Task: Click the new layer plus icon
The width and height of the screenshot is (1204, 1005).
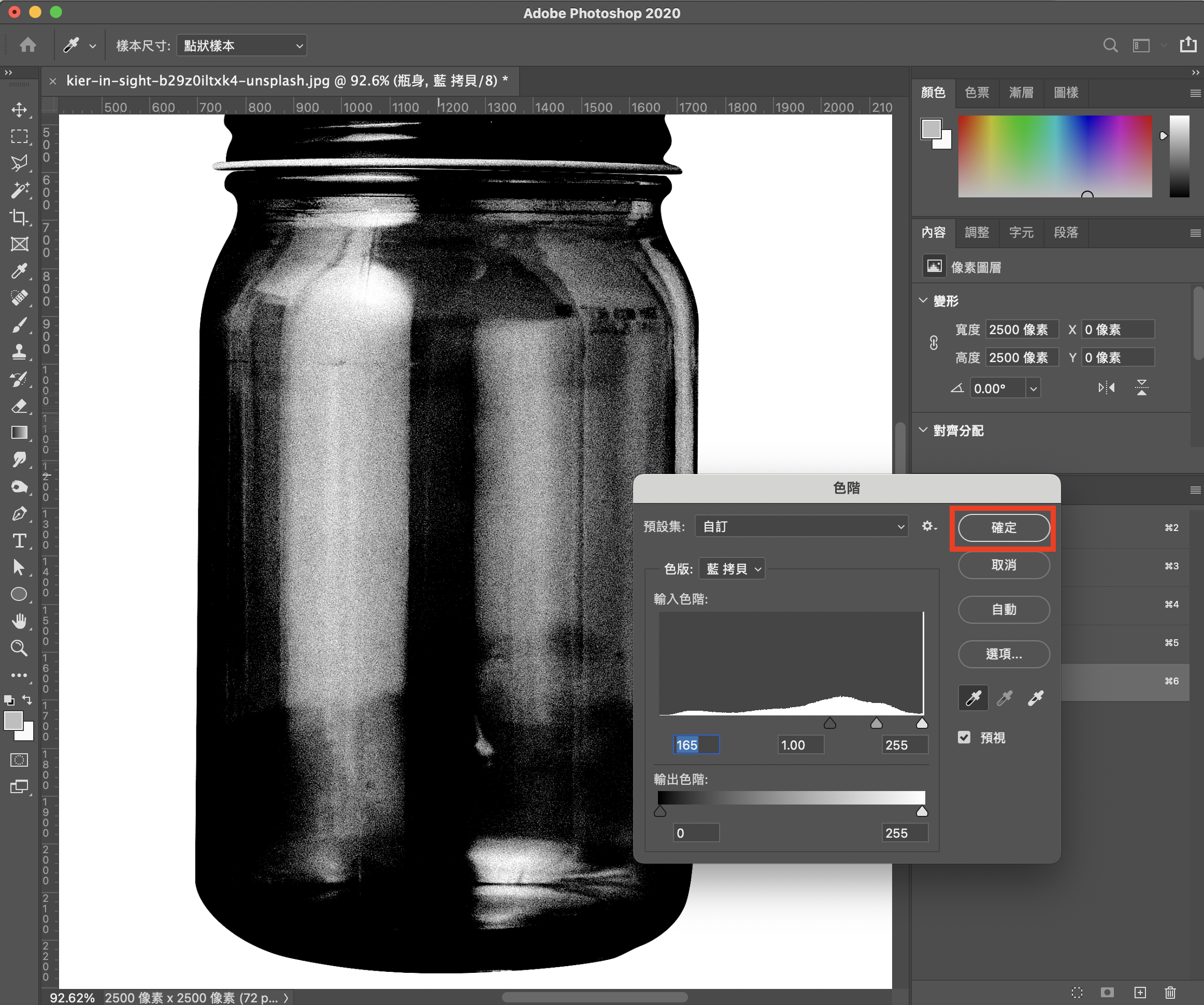Action: click(1140, 992)
